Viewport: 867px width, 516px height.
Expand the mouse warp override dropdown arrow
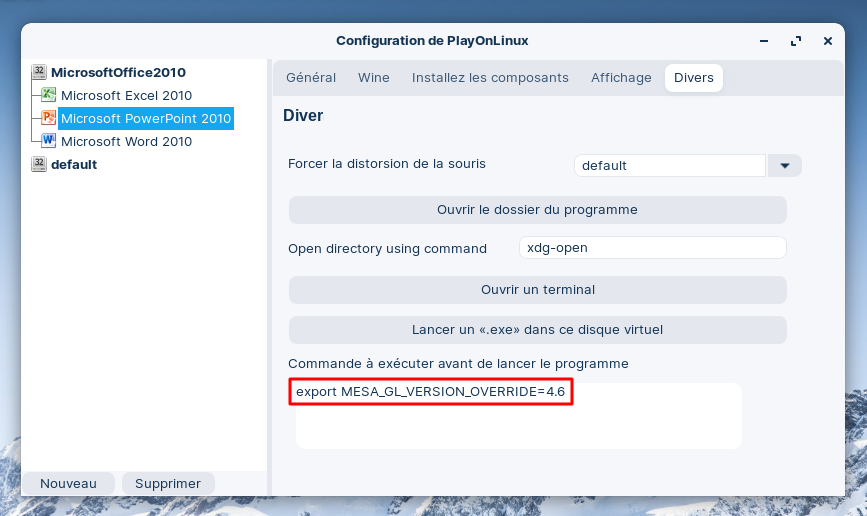(x=785, y=165)
